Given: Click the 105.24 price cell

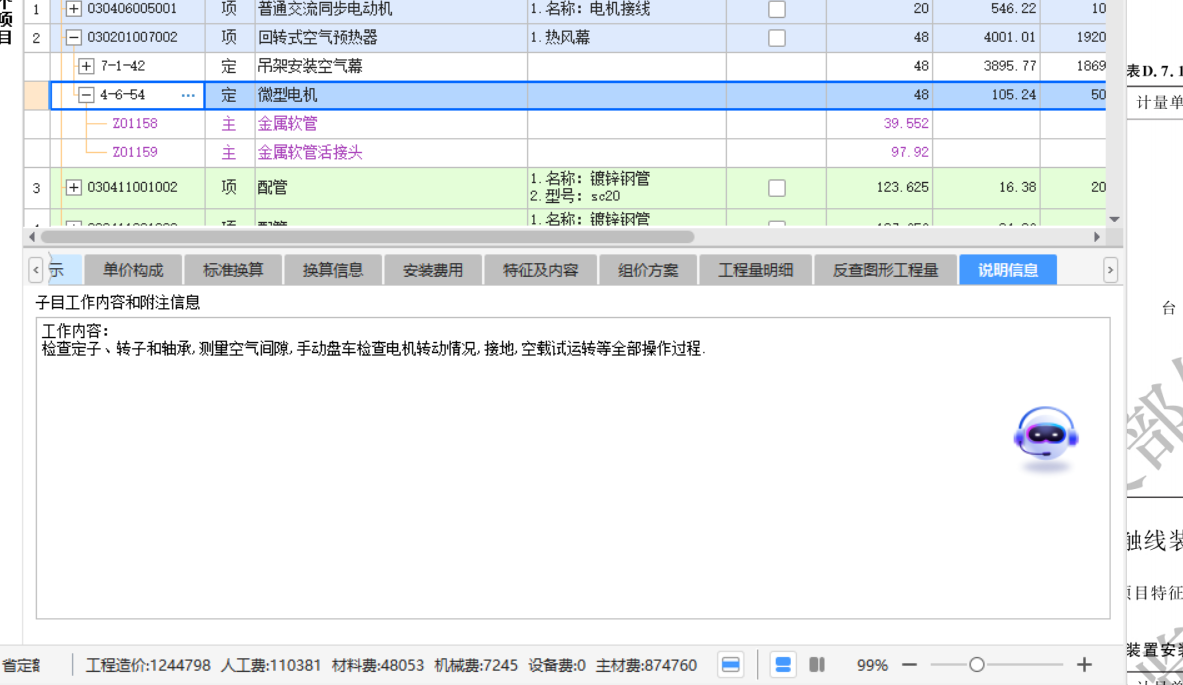Looking at the screenshot, I should click(x=986, y=95).
